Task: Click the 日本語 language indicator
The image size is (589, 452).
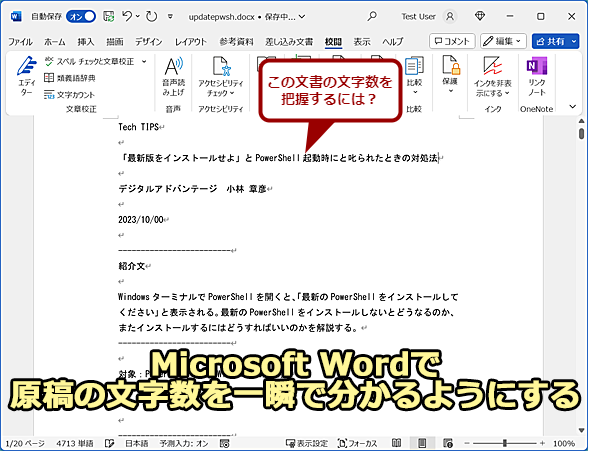Action: coord(136,444)
